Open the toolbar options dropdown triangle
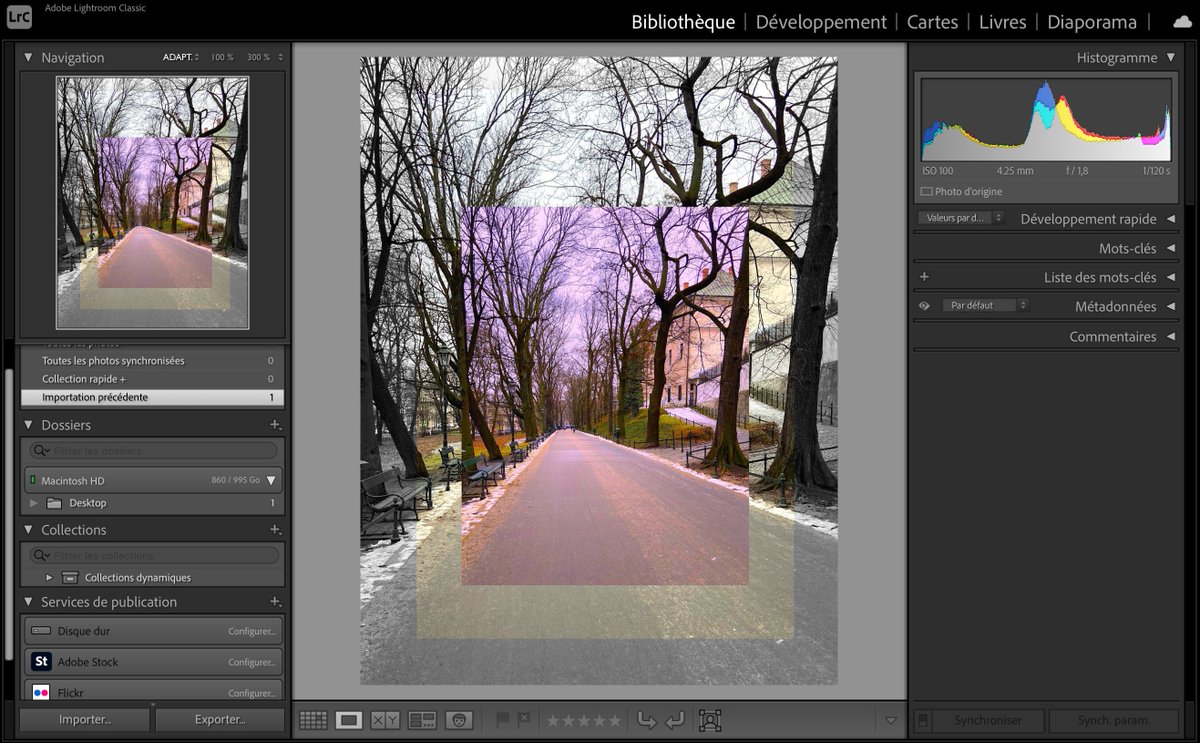Viewport: 1200px width, 743px height. (x=891, y=720)
